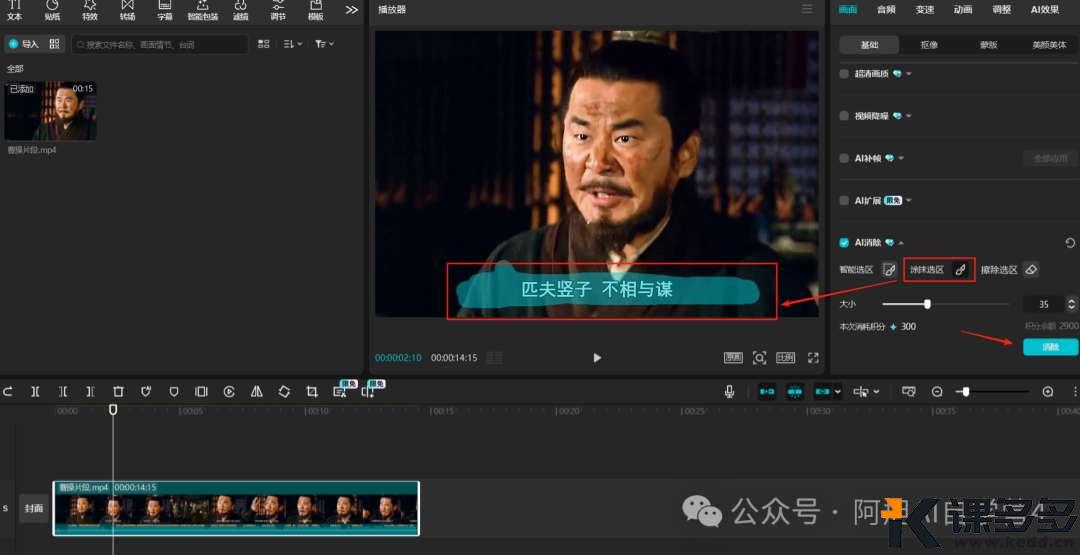The height and width of the screenshot is (555, 1080).
Task: Open the 文本 (Text) panel
Action: pos(14,10)
